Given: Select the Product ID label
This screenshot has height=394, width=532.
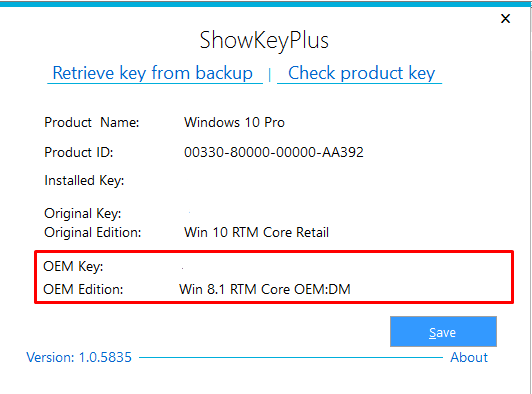Looking at the screenshot, I should click(x=78, y=152).
